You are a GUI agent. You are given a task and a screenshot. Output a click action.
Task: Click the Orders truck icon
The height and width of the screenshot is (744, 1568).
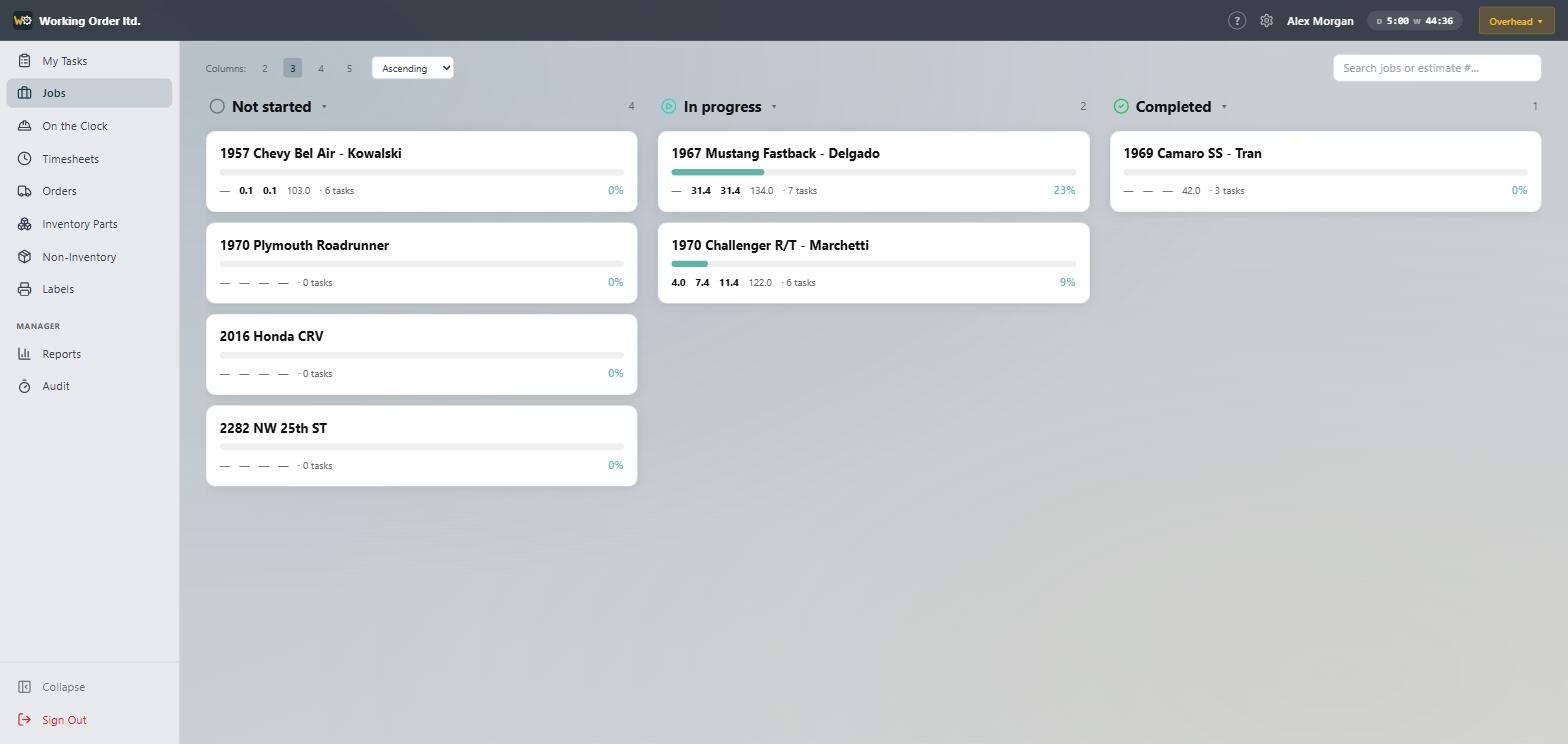click(x=24, y=191)
